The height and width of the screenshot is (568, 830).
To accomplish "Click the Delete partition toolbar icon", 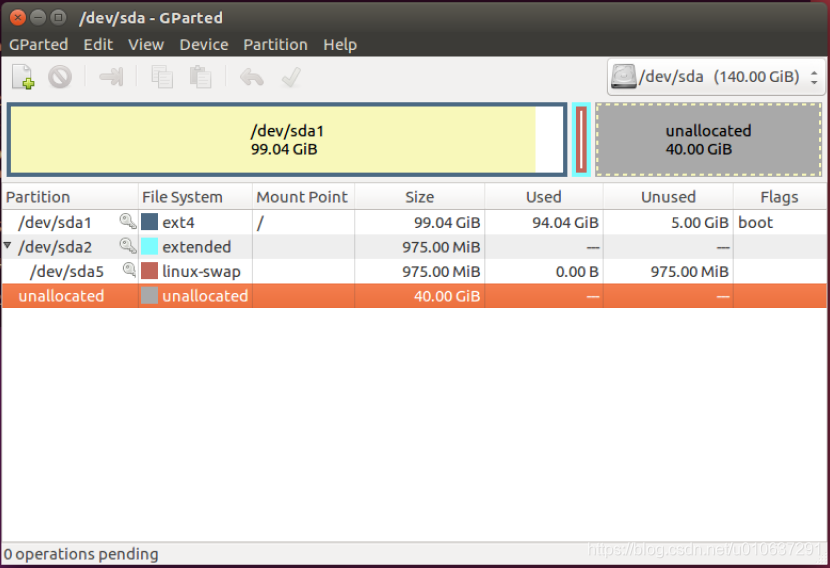I will click(60, 77).
